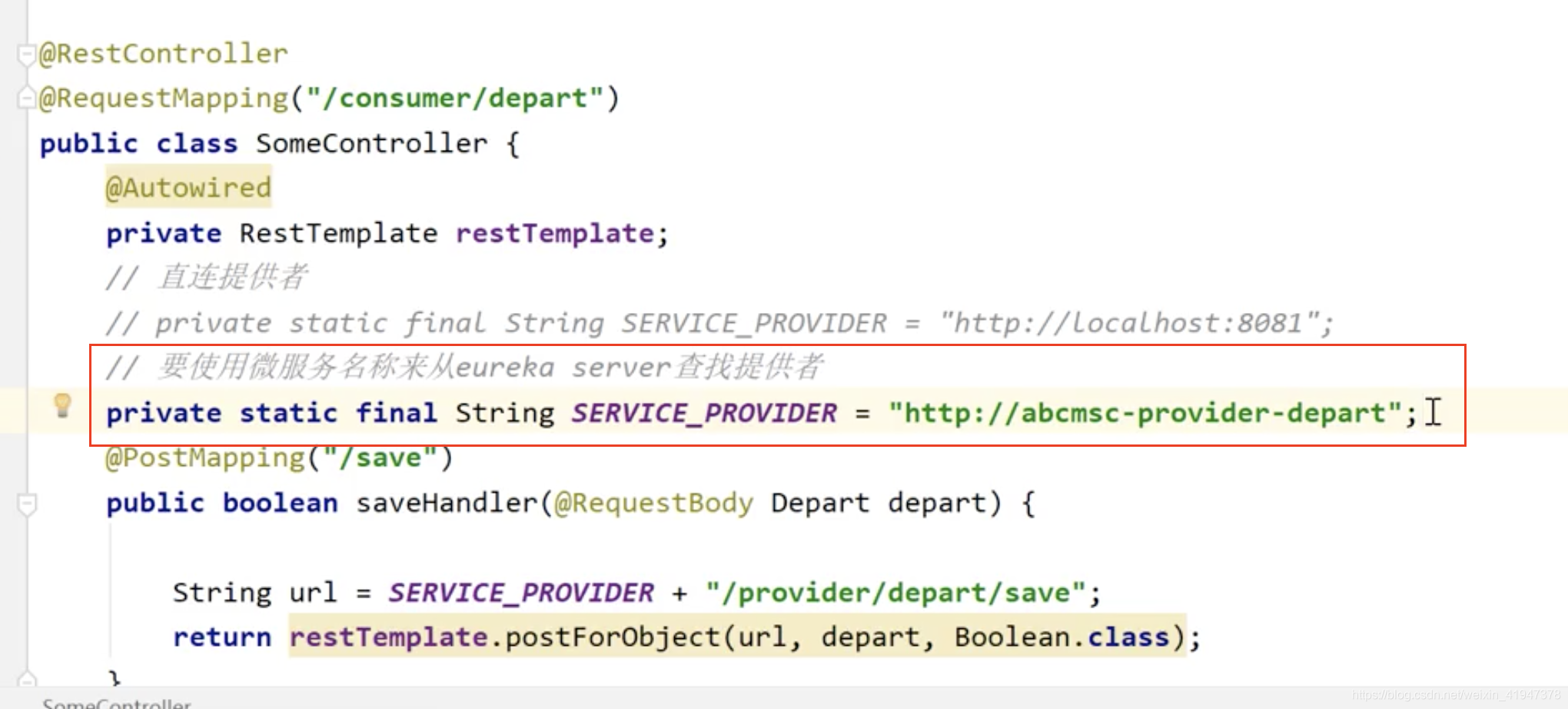The width and height of the screenshot is (1568, 709).
Task: Collapse the fold marker beside @RequestMapping
Action: (x=27, y=99)
